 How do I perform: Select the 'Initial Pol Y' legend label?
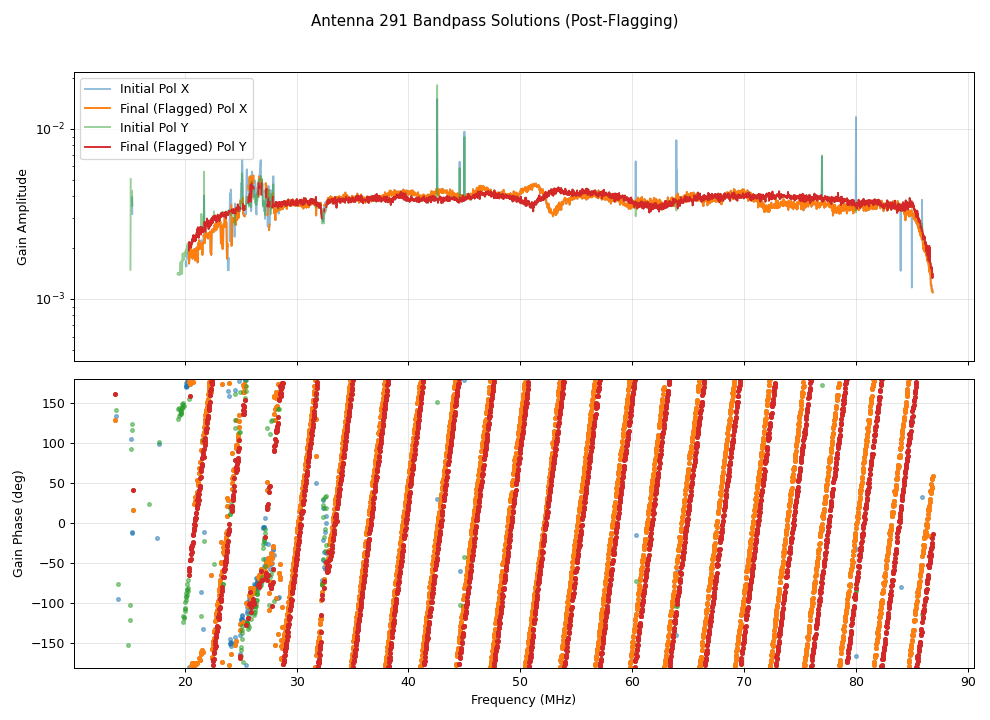coord(154,128)
